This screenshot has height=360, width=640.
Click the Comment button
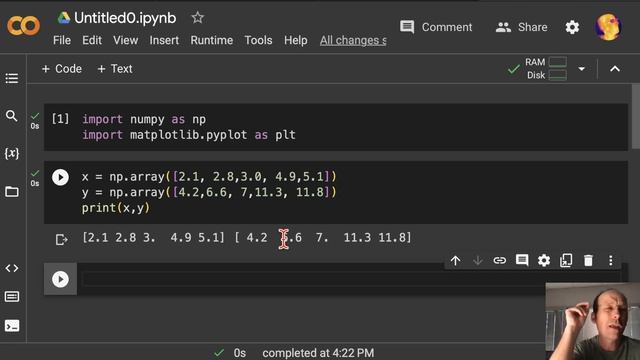(x=436, y=27)
